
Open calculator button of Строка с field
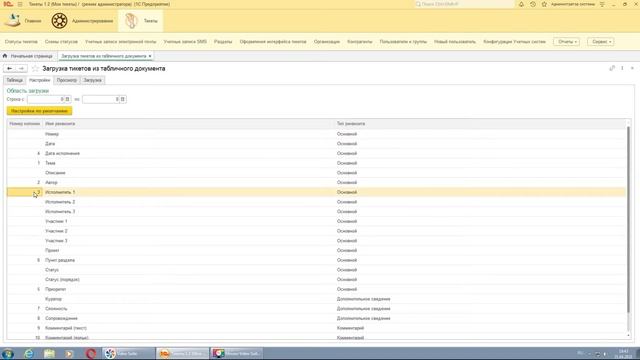[67, 99]
